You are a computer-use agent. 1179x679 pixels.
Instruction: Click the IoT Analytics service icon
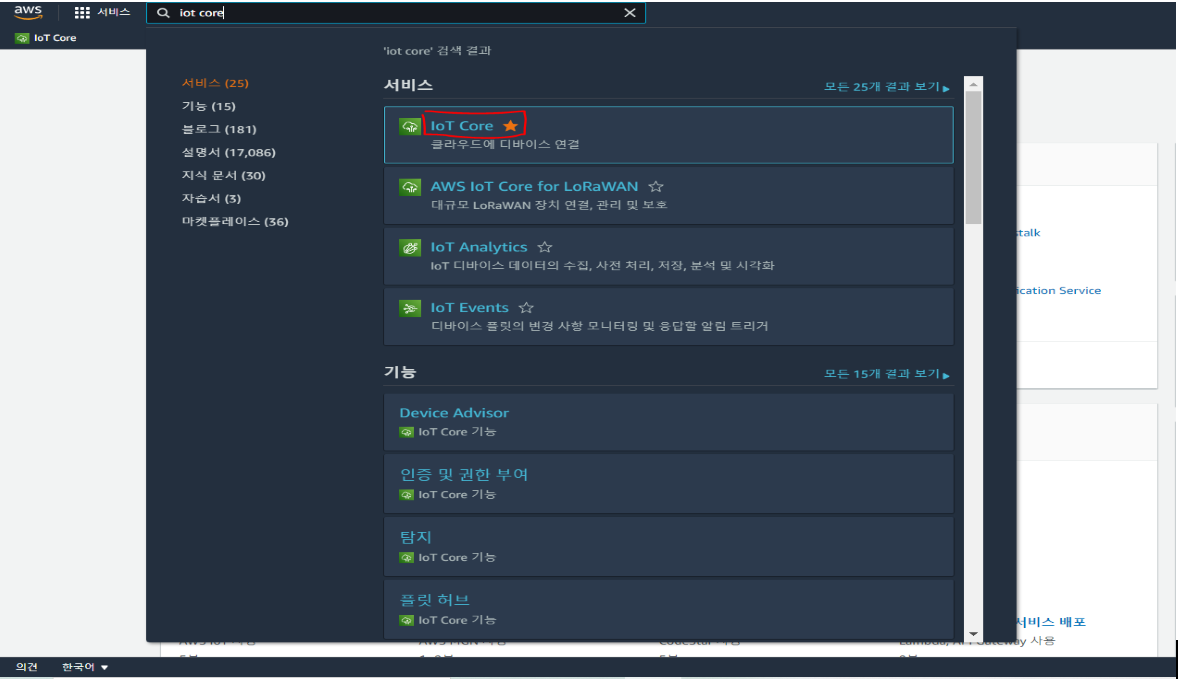click(410, 247)
